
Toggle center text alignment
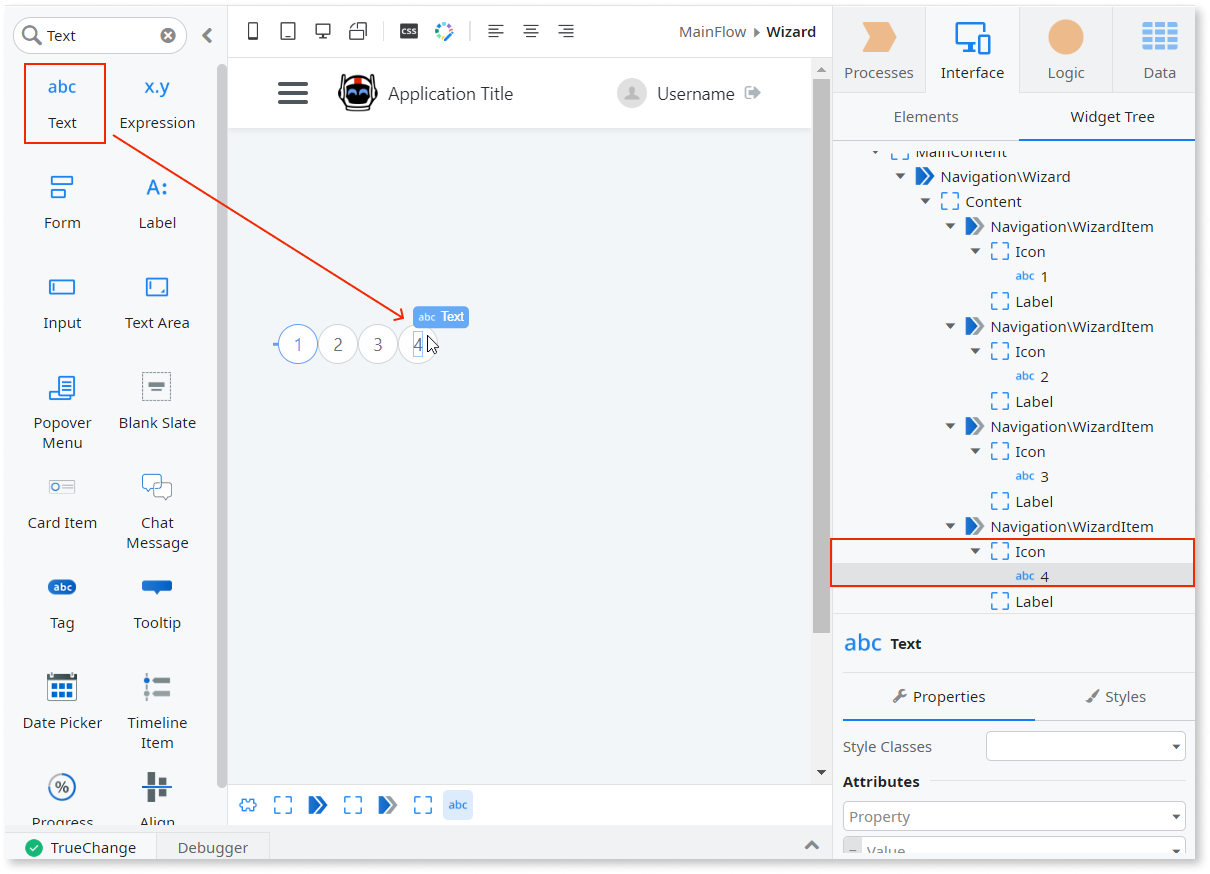pyautogui.click(x=531, y=31)
